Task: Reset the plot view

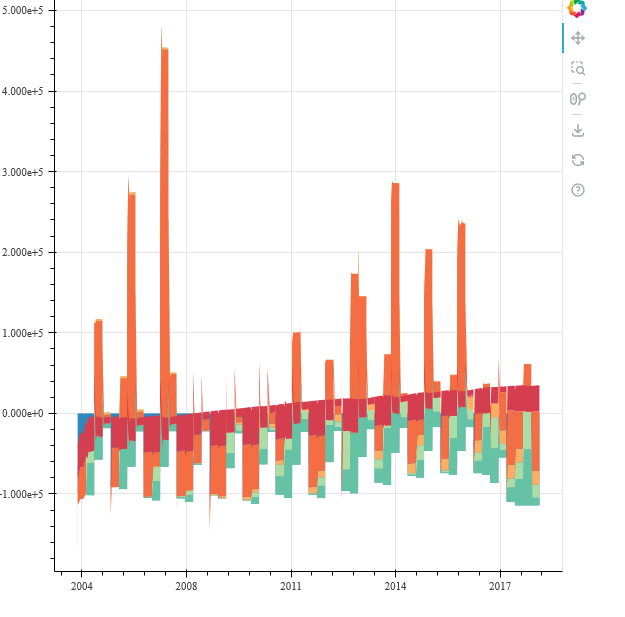Action: 578,160
